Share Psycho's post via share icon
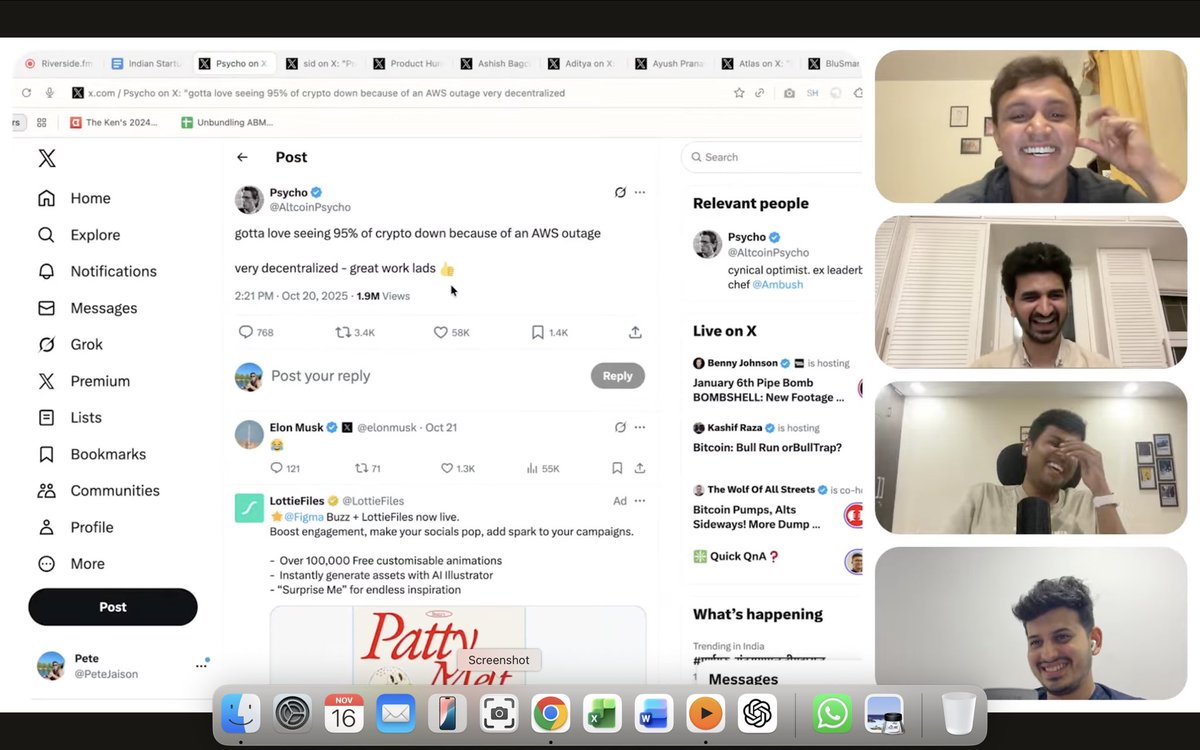Viewport: 1200px width, 750px height. 635,332
